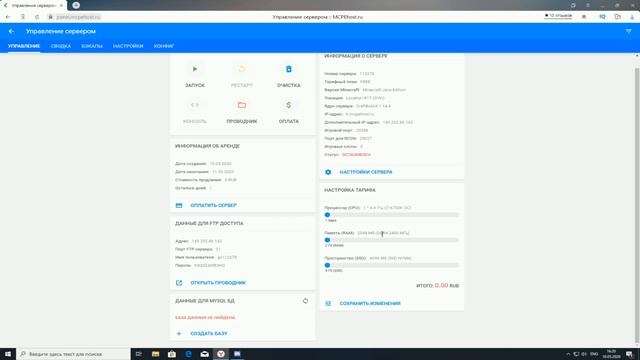Open File Explorer from the taskbar
This screenshot has width=640, height=360.
click(x=156, y=354)
